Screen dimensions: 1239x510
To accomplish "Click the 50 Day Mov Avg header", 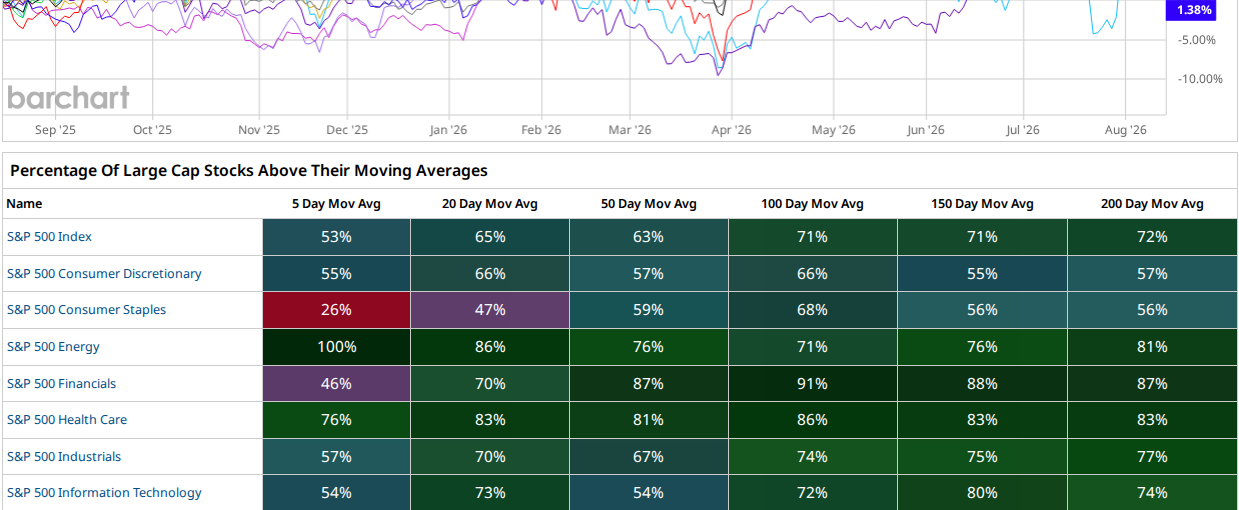I will coord(649,204).
